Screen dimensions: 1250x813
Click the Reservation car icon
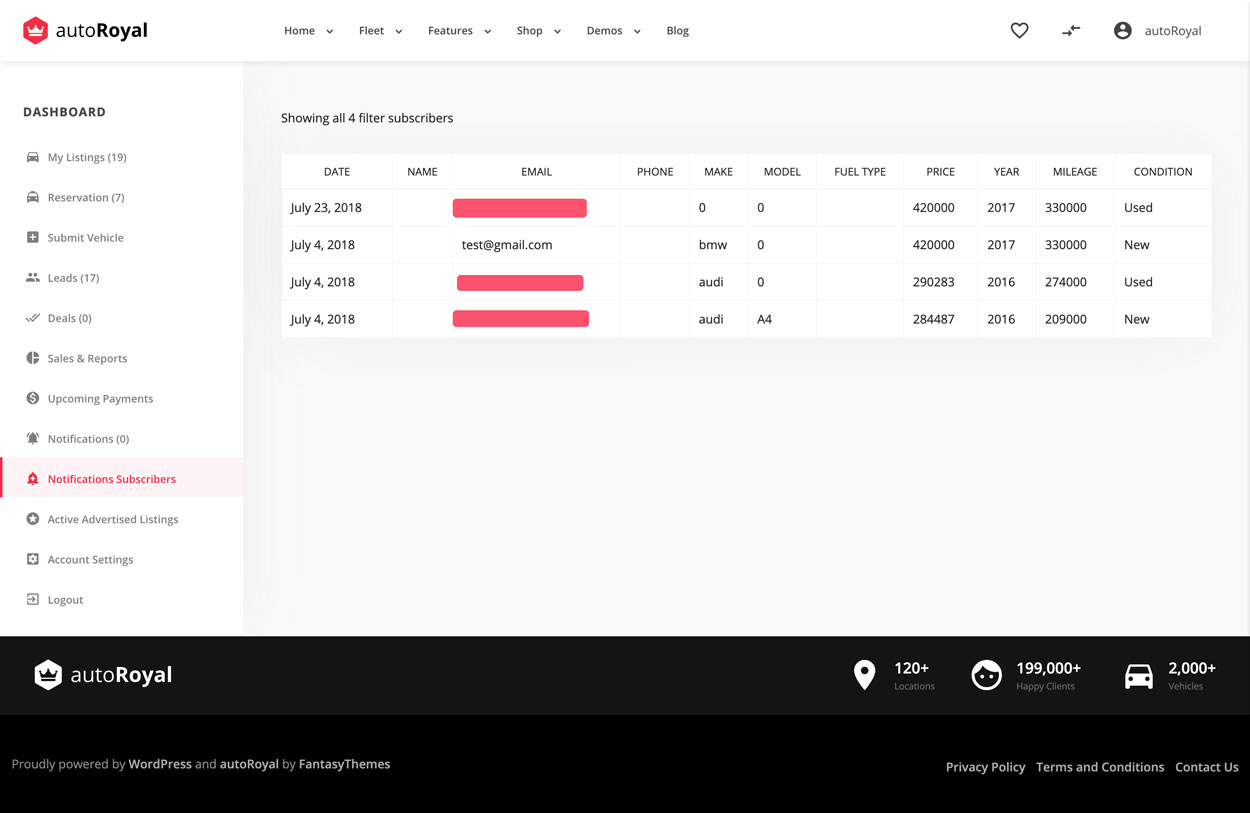(33, 197)
